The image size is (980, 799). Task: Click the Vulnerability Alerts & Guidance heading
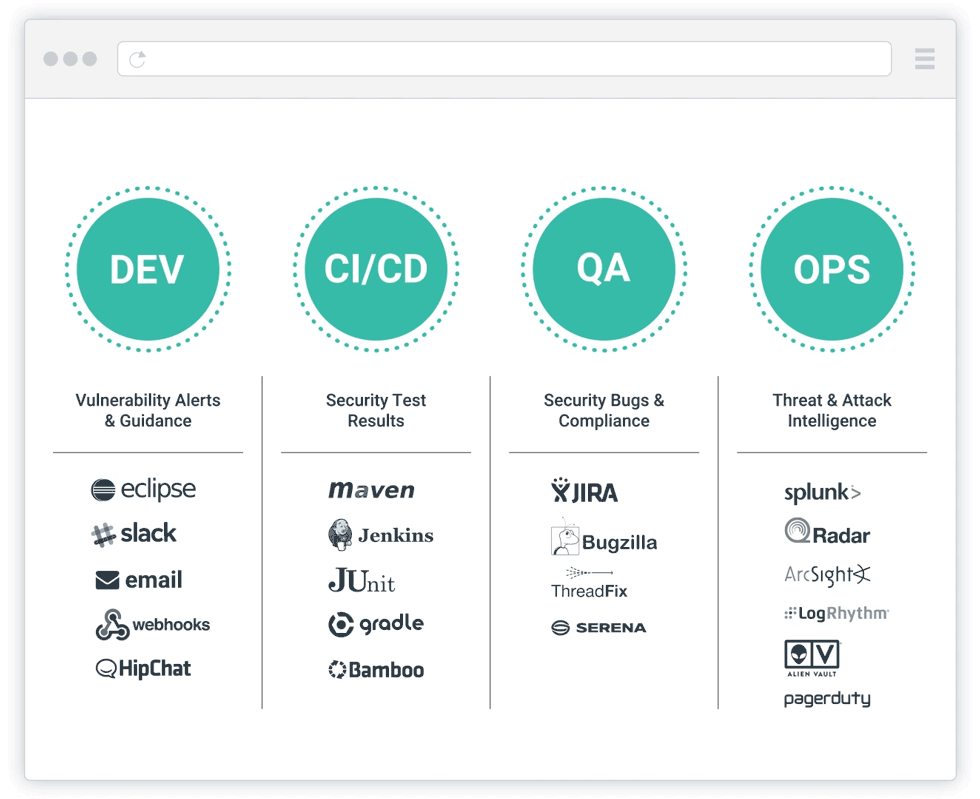tap(148, 410)
